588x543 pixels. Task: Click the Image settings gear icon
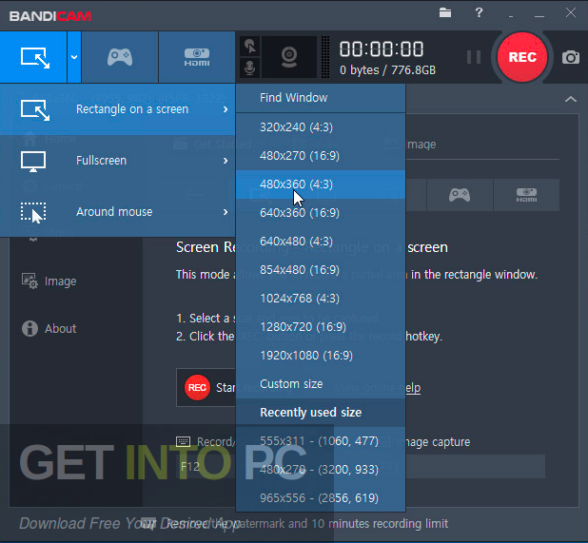click(30, 281)
